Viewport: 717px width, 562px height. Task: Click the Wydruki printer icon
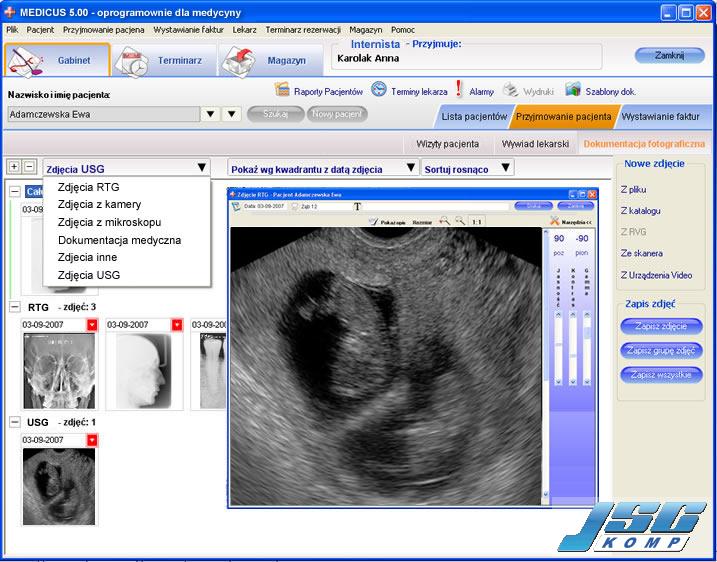[510, 90]
